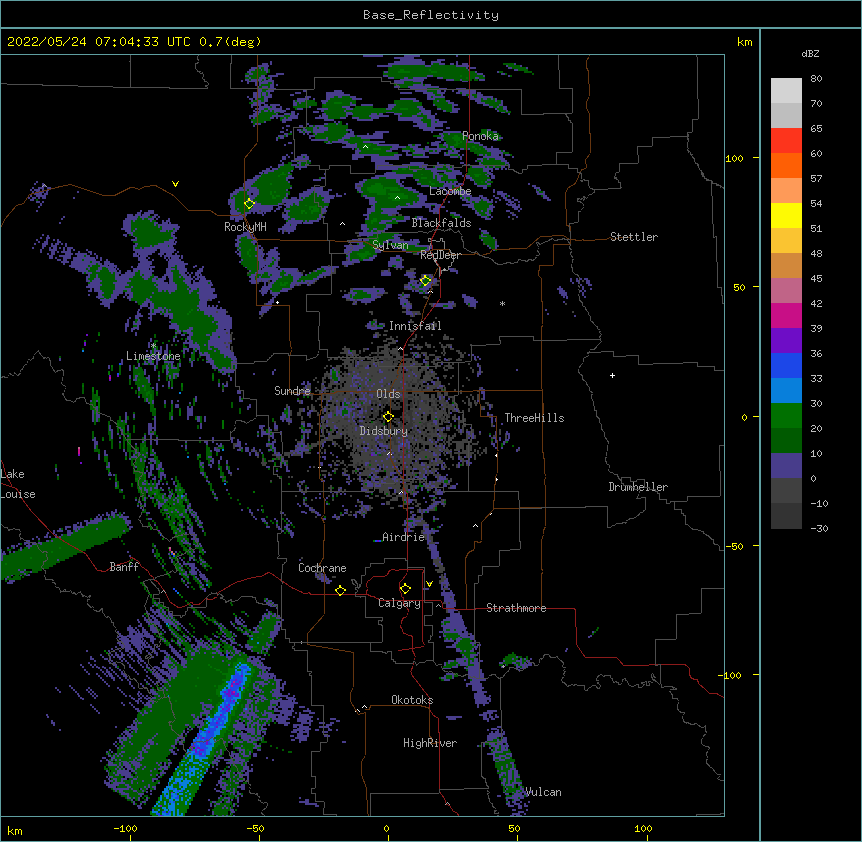The height and width of the screenshot is (842, 862).
Task: Click the RockyMH label
Action: click(x=245, y=227)
